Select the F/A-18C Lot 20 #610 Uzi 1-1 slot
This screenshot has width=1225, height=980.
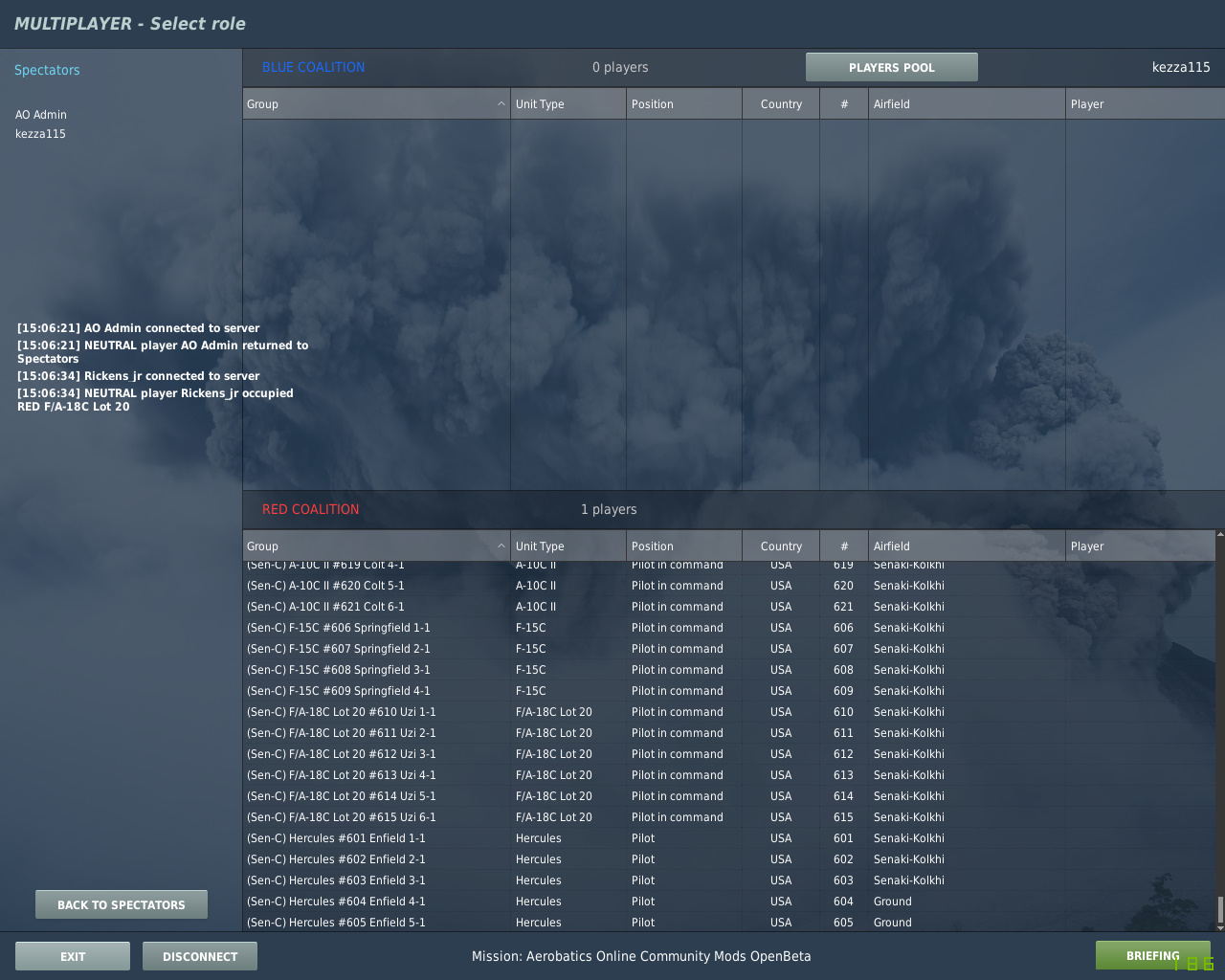pyautogui.click(x=729, y=712)
